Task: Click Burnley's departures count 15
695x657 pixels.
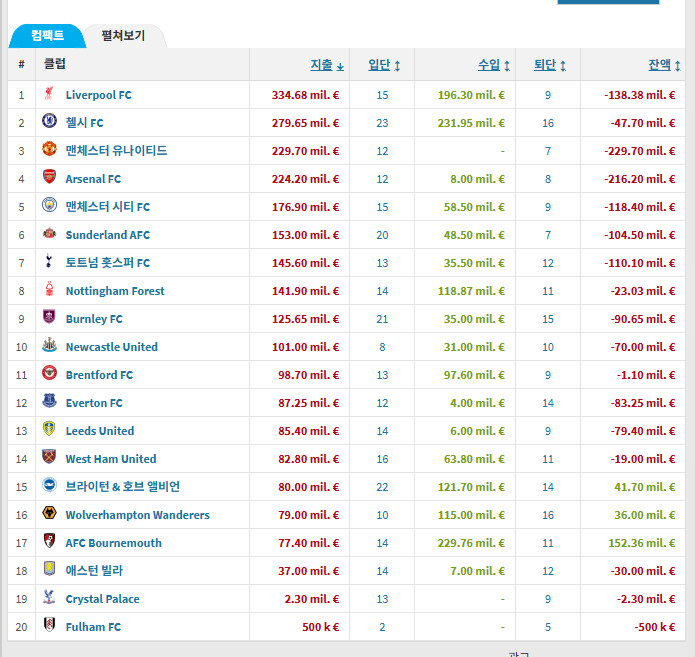Action: point(548,319)
